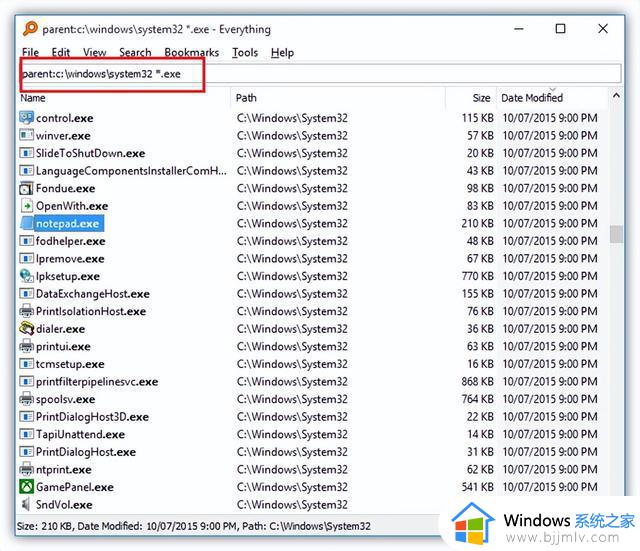The width and height of the screenshot is (640, 551).
Task: Click the spoolsv.exe printer icon
Action: click(x=27, y=399)
